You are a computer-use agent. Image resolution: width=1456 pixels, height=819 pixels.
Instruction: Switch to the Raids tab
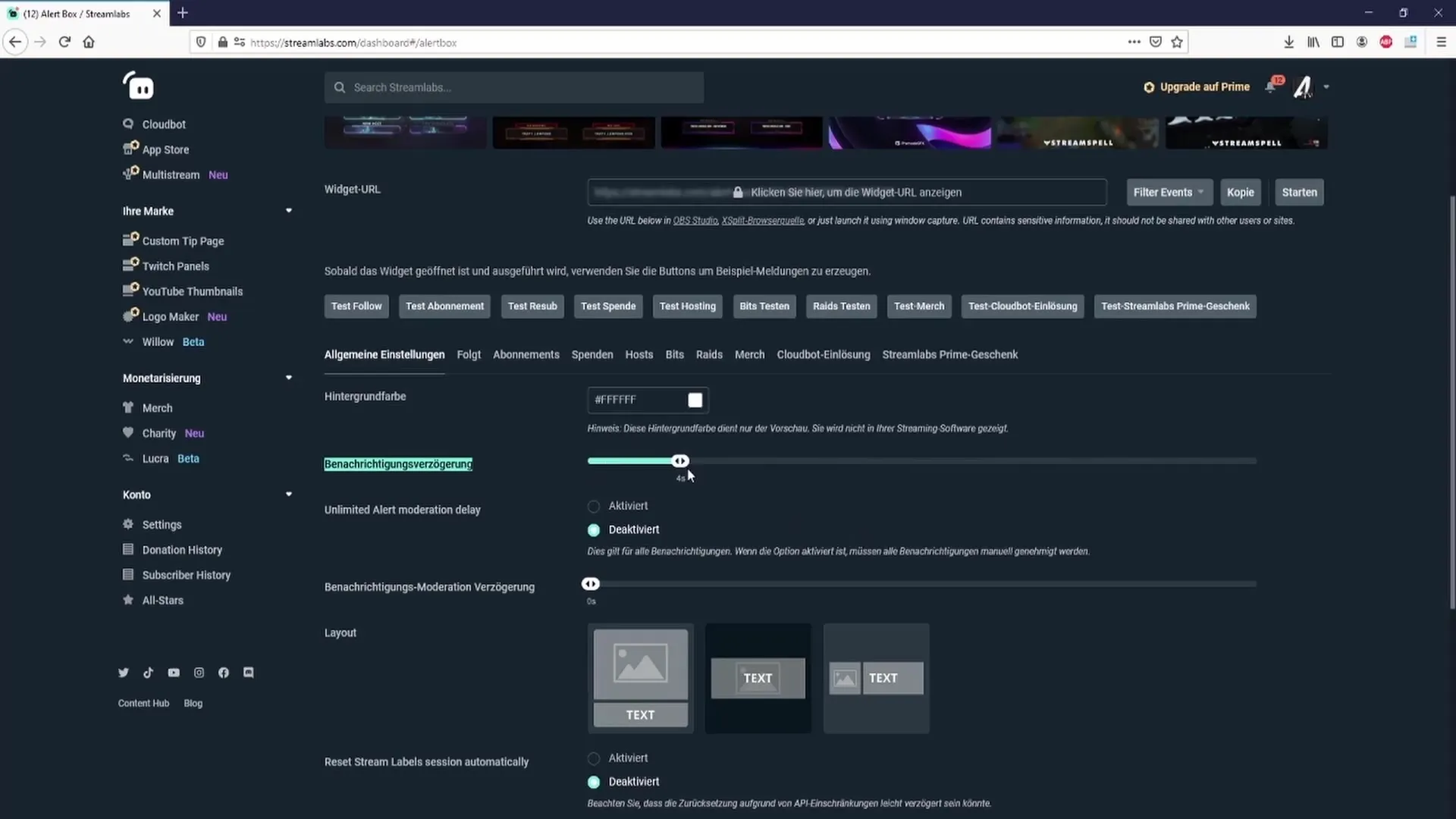pyautogui.click(x=709, y=355)
